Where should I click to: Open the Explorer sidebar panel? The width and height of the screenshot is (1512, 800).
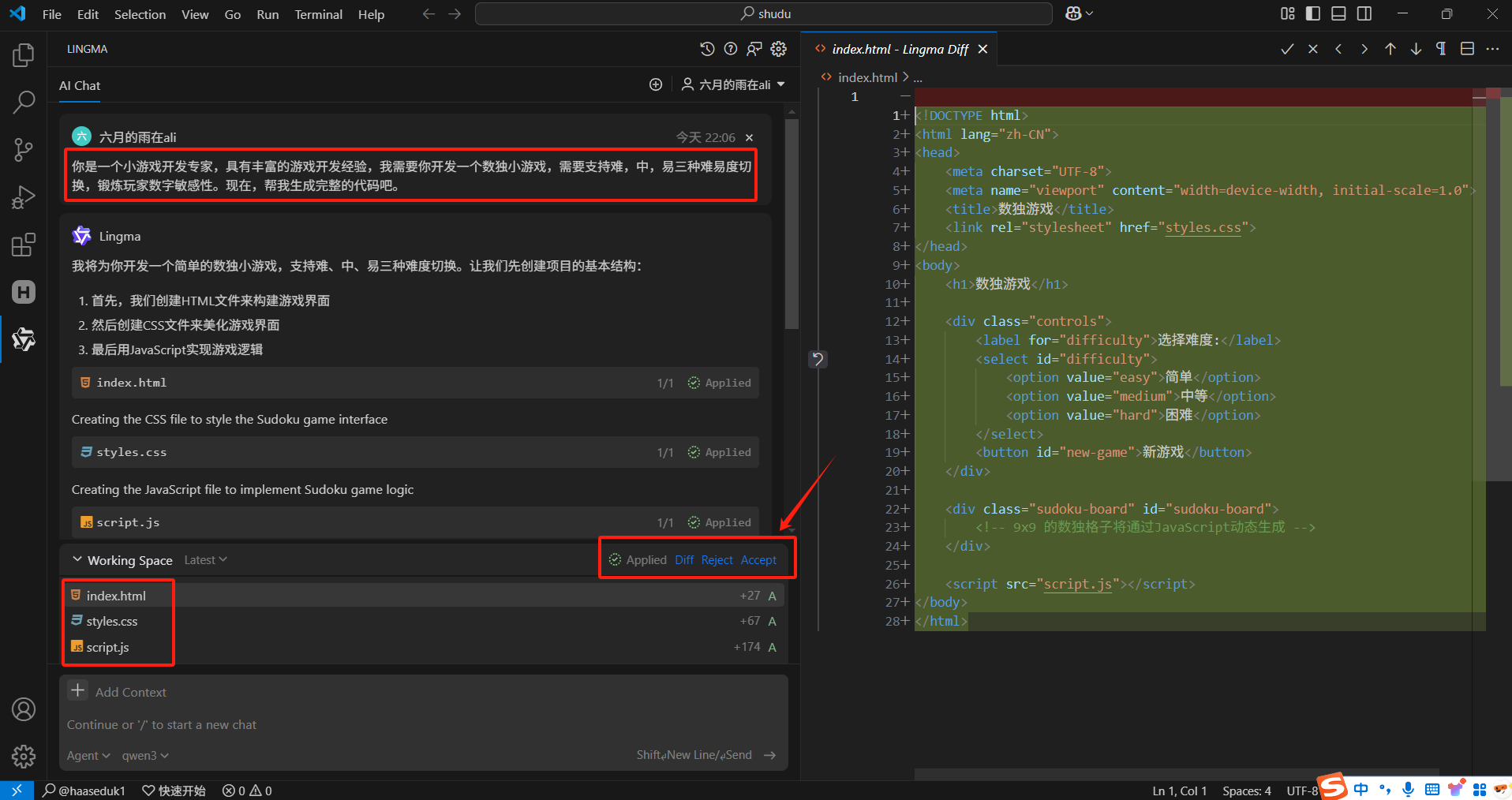pos(23,54)
